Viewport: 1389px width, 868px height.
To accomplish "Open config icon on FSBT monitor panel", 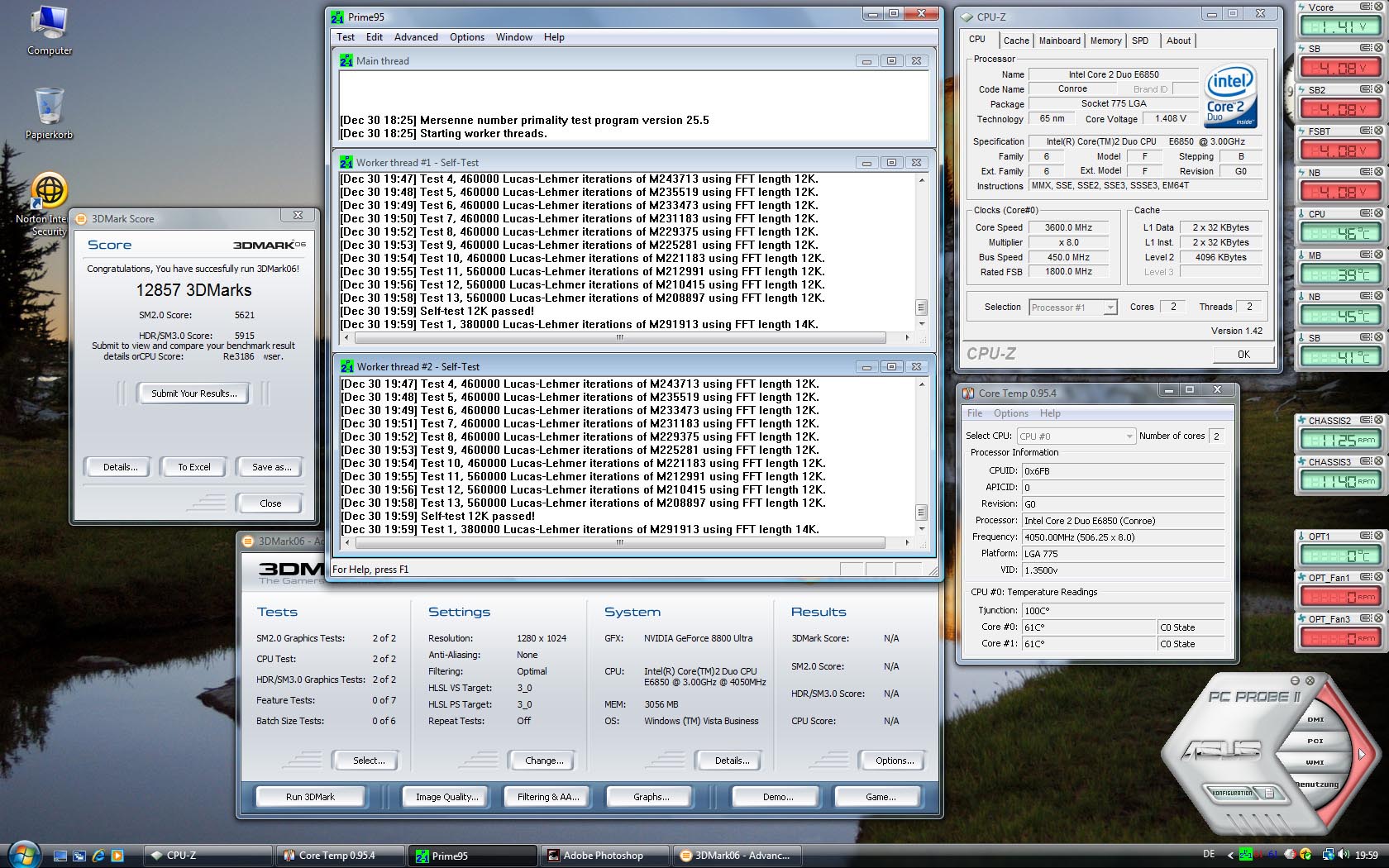I will (x=1366, y=131).
